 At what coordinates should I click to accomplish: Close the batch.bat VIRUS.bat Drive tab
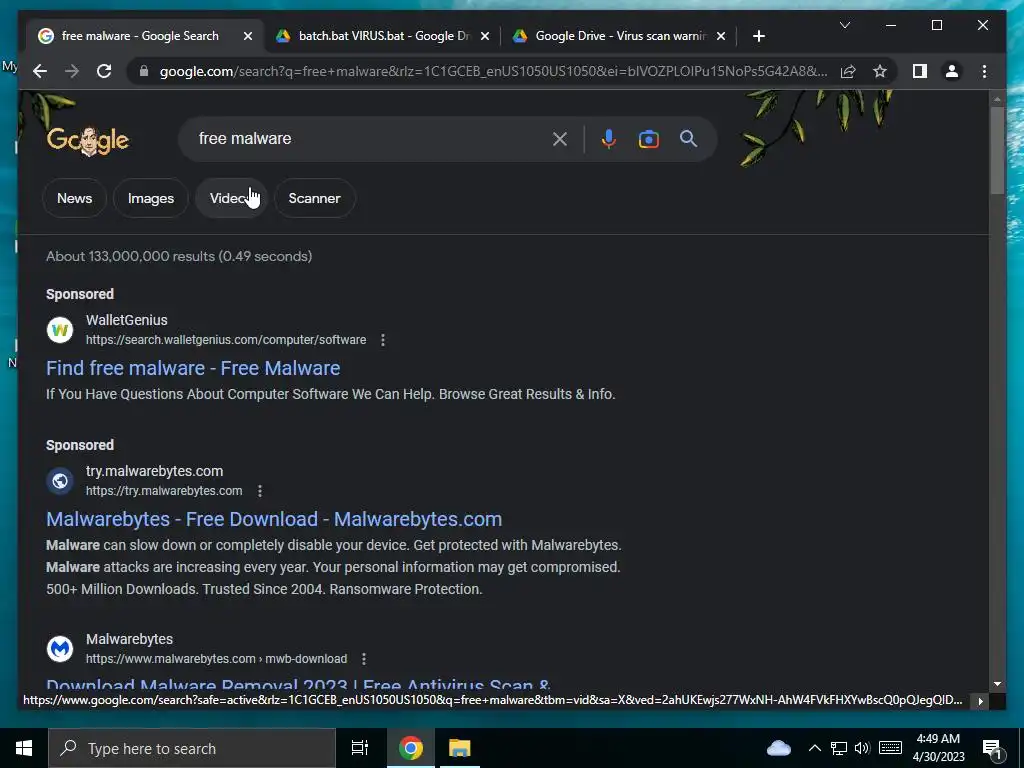tap(485, 36)
